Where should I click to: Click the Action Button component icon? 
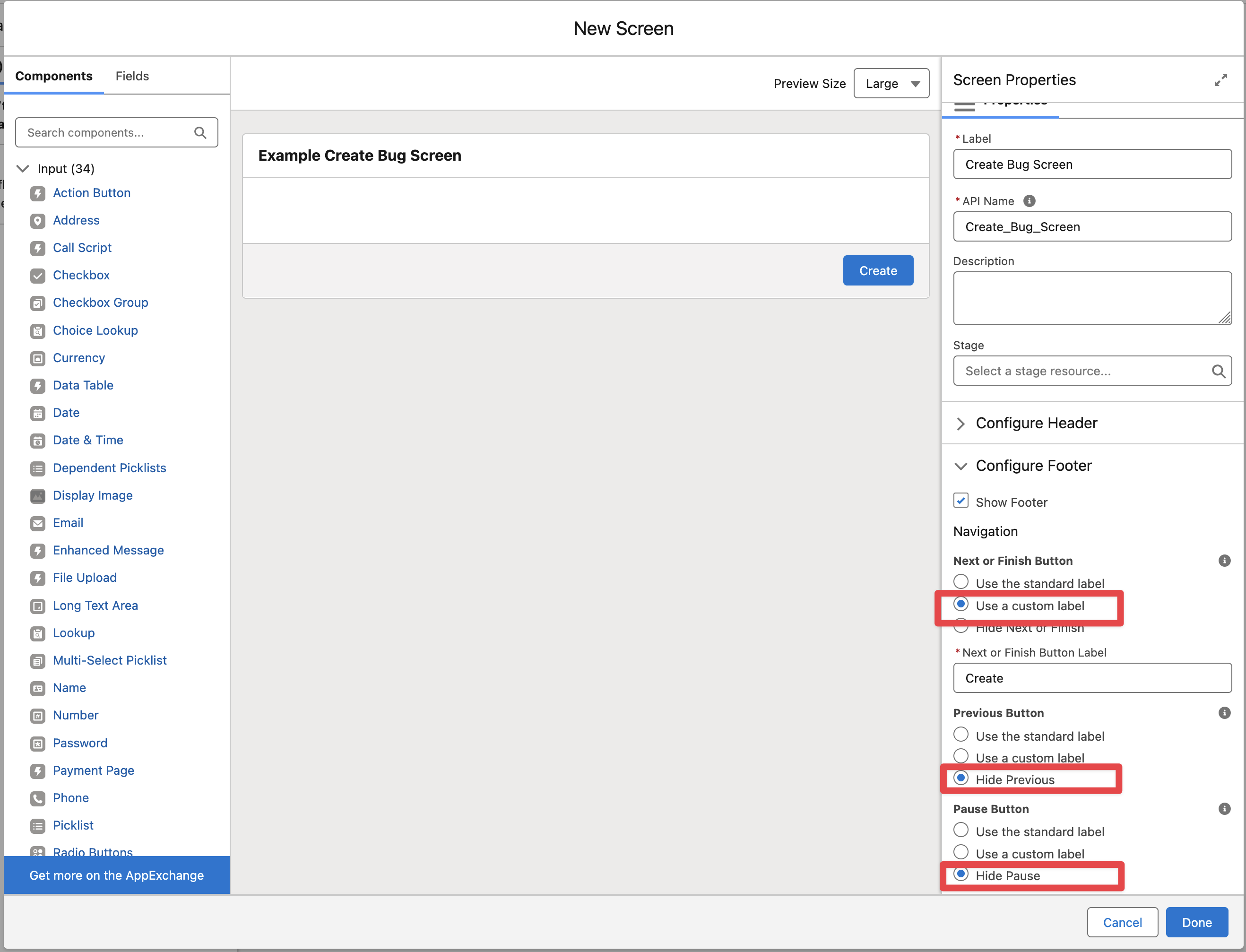pyautogui.click(x=37, y=194)
